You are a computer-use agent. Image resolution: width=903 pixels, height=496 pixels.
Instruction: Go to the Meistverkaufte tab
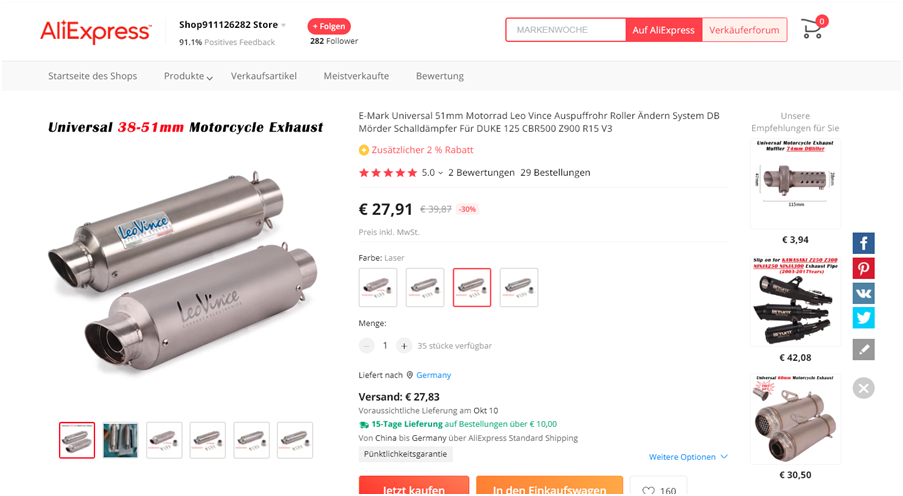coord(356,76)
